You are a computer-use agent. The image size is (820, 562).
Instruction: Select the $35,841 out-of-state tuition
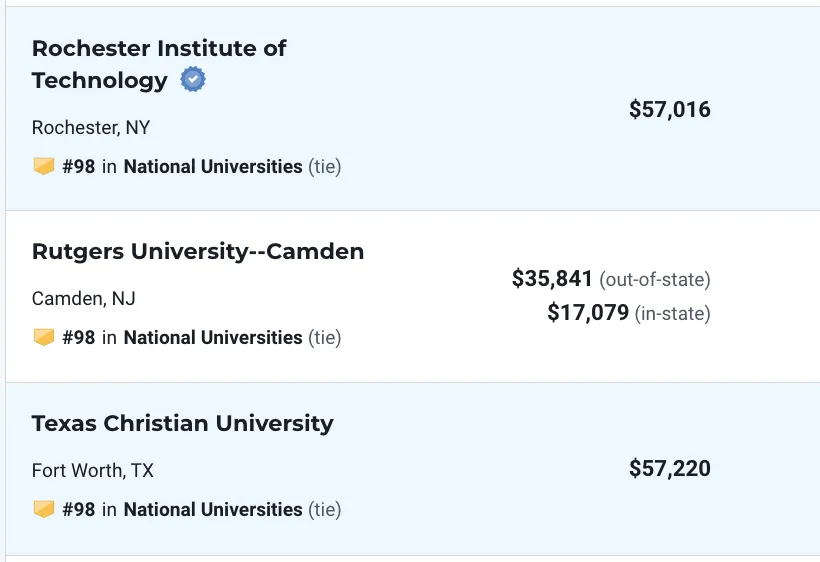[552, 279]
